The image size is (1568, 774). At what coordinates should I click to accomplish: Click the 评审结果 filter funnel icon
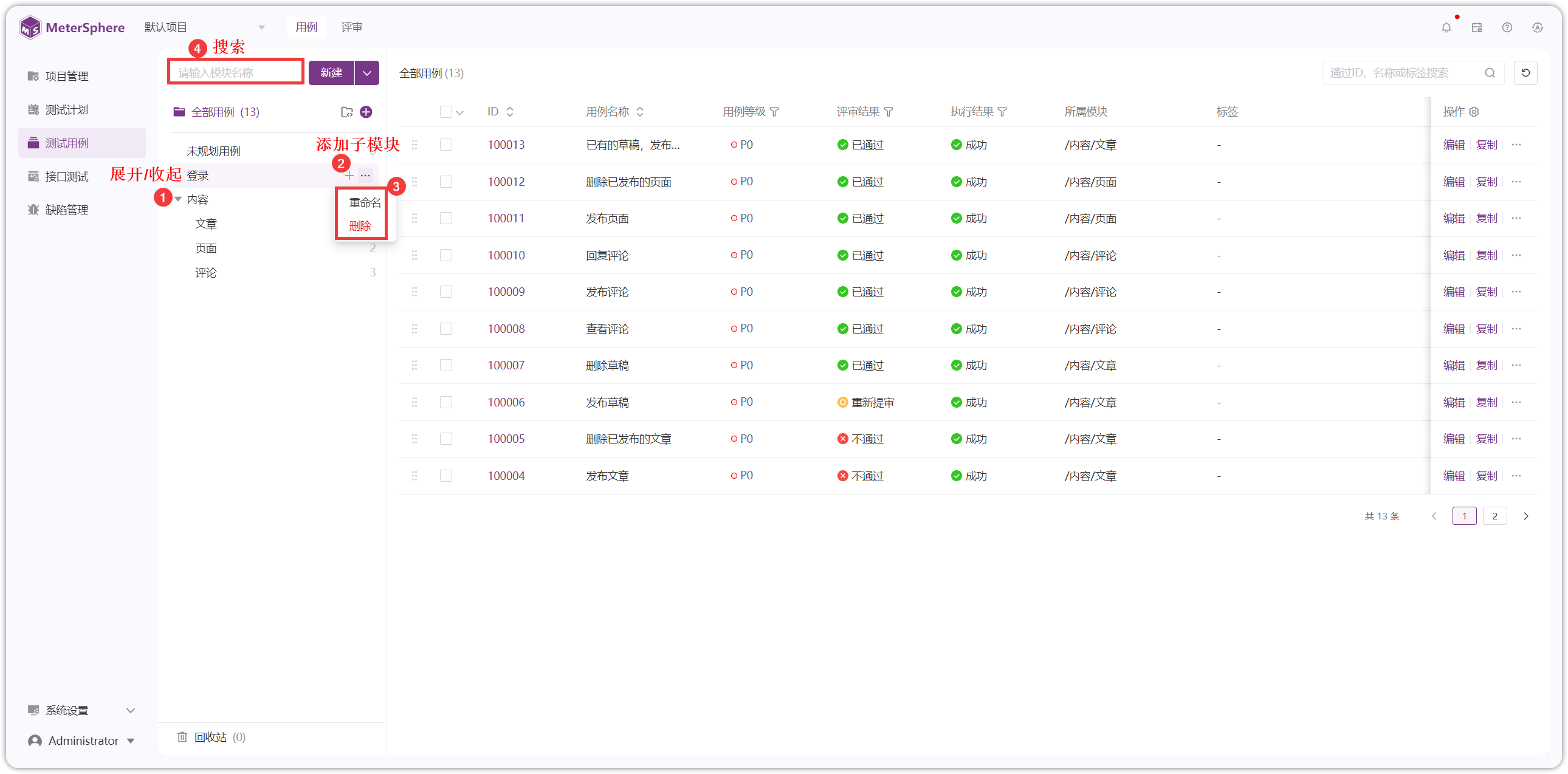coord(889,112)
